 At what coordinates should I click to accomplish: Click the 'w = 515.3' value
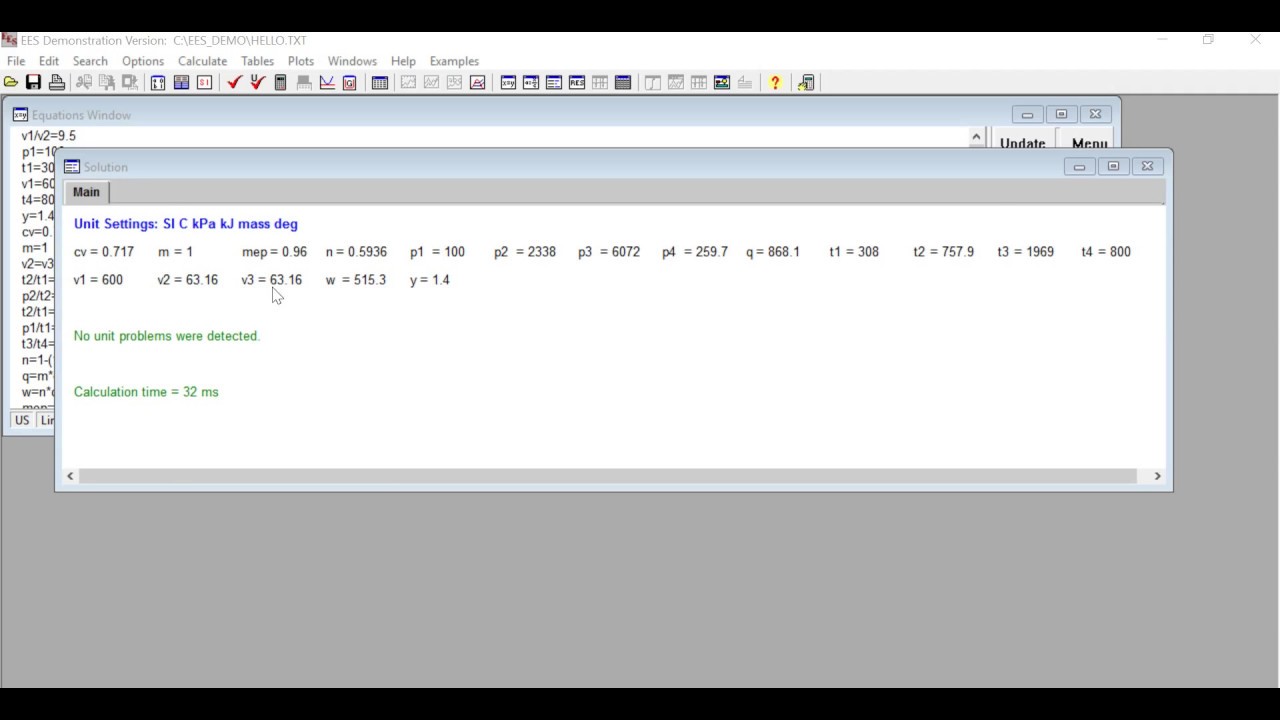click(x=356, y=280)
